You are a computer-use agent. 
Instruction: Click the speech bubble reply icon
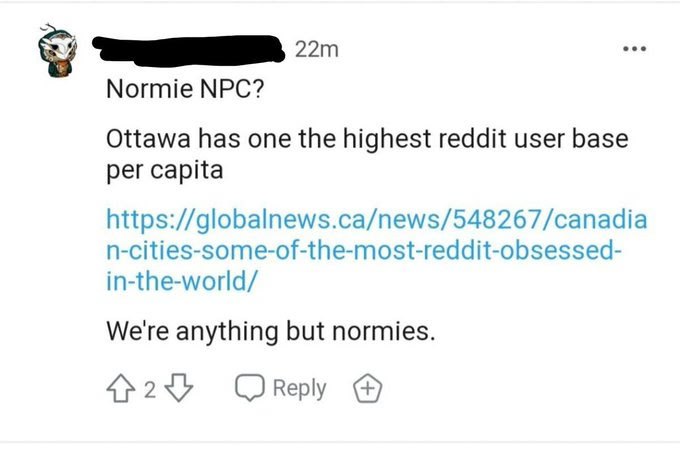(x=249, y=387)
